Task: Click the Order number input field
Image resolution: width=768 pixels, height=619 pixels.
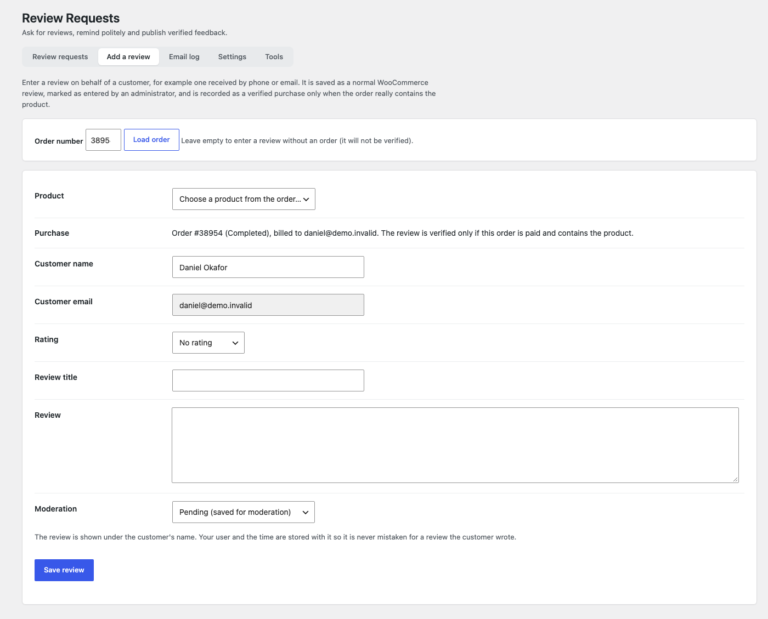Action: 103,140
